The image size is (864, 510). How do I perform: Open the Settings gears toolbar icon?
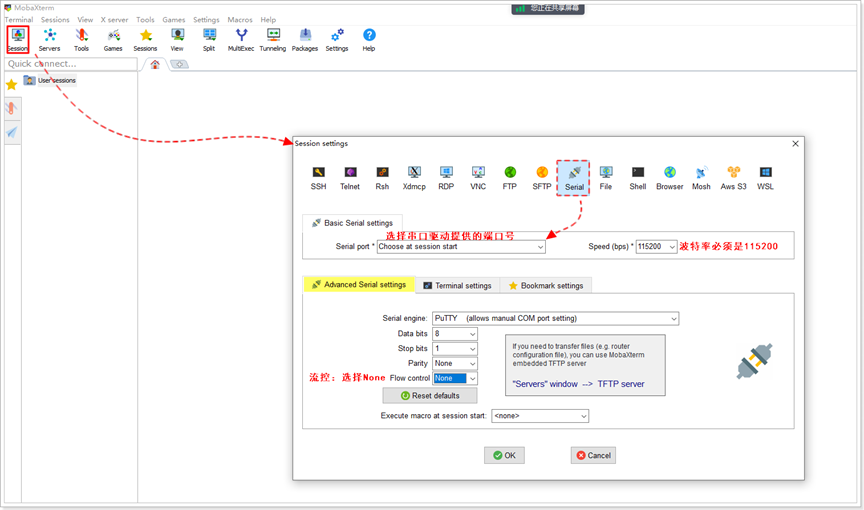(337, 40)
